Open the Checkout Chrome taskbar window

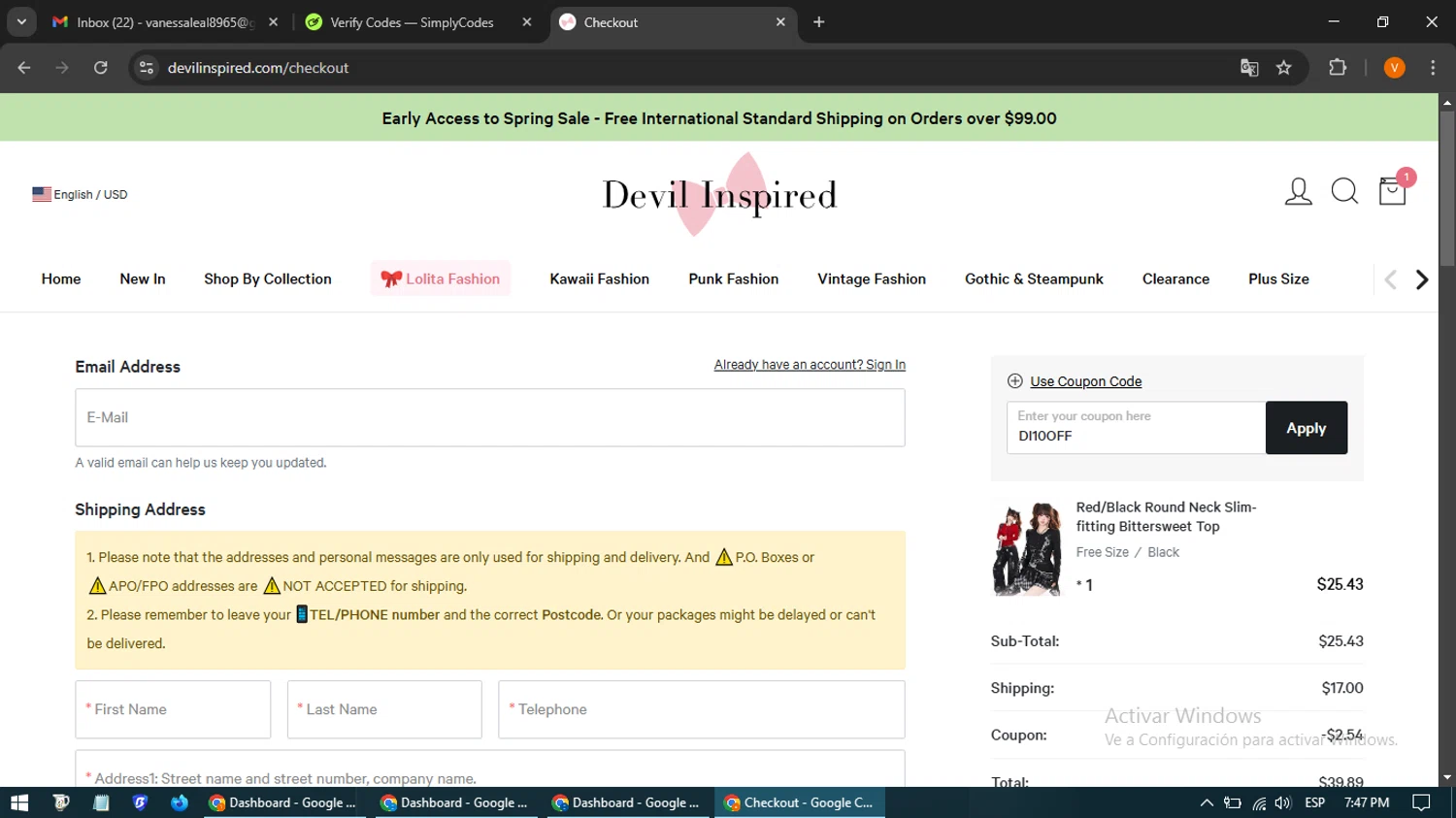point(800,802)
